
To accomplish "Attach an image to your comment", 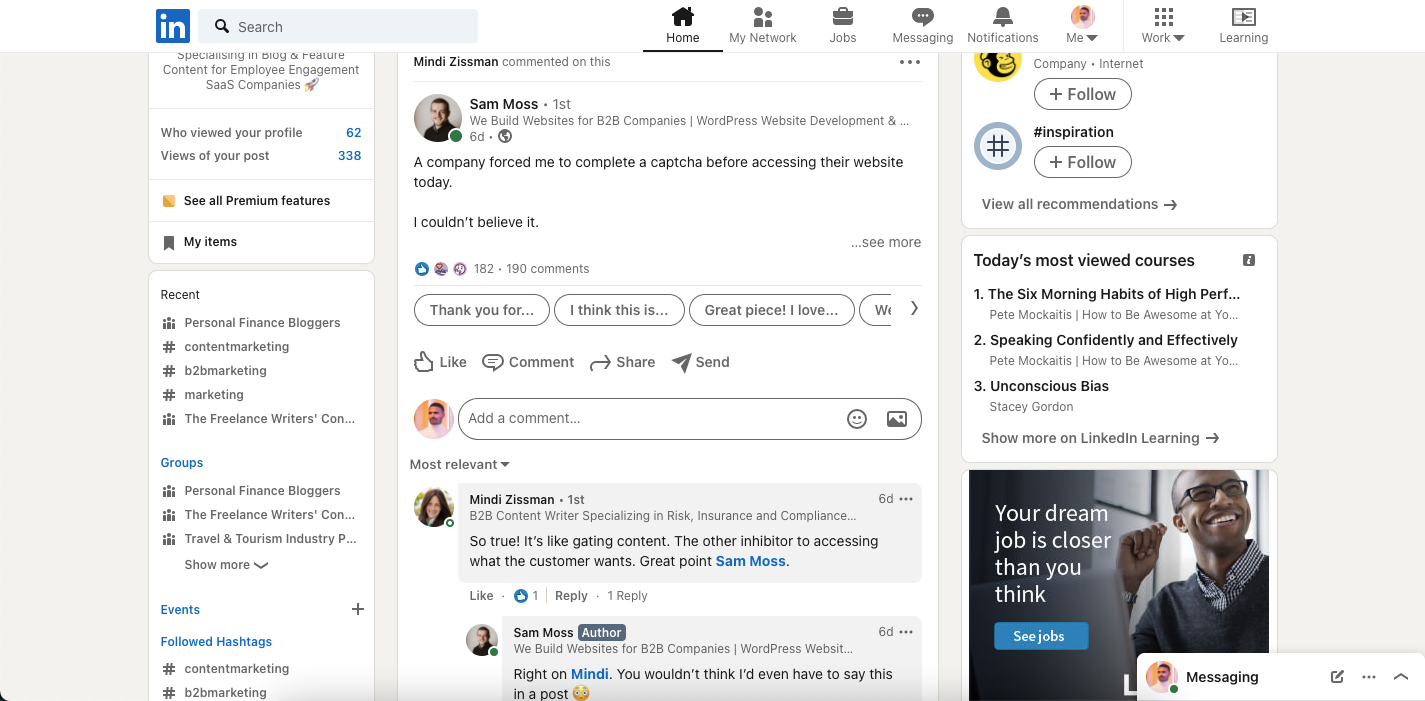I will point(897,419).
